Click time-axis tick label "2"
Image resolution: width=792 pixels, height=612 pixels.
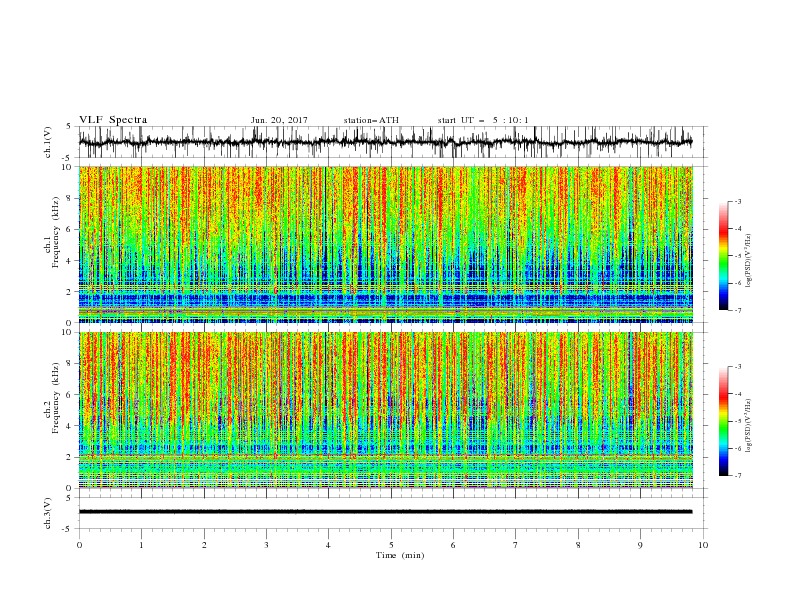coord(204,545)
